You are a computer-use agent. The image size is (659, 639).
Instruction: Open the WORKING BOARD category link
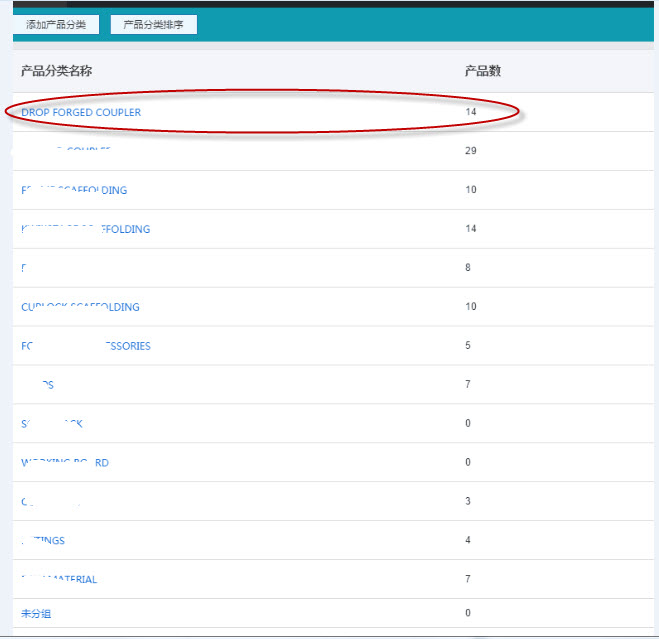click(x=65, y=463)
